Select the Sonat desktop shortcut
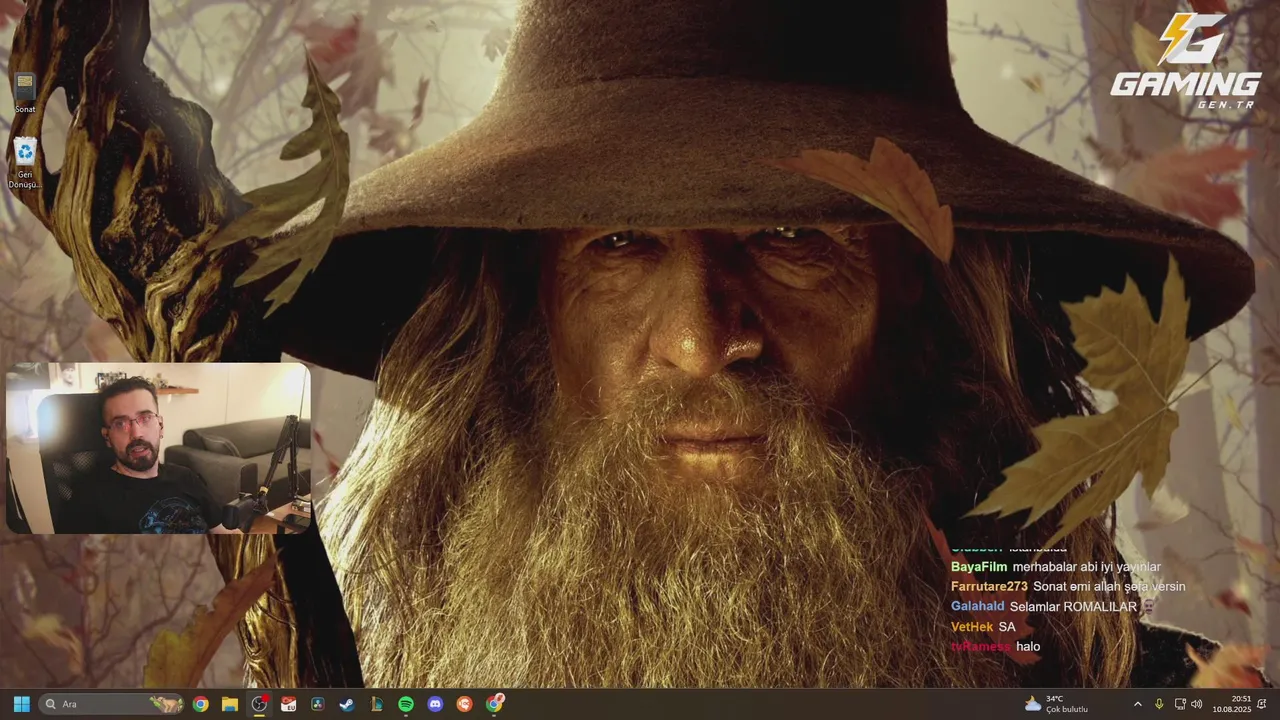The width and height of the screenshot is (1280, 720). 25,93
